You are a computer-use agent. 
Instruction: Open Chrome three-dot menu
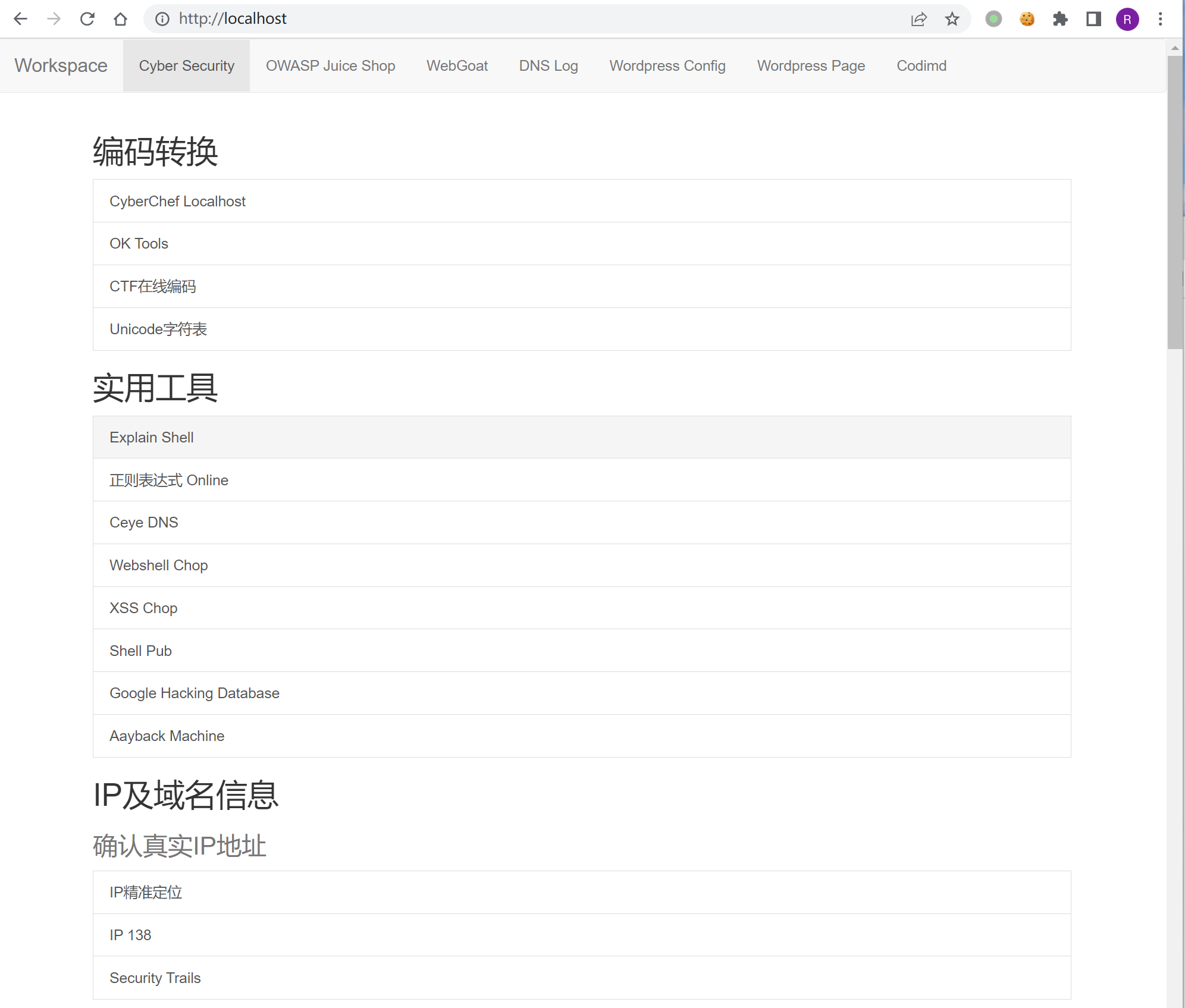[x=1160, y=19]
